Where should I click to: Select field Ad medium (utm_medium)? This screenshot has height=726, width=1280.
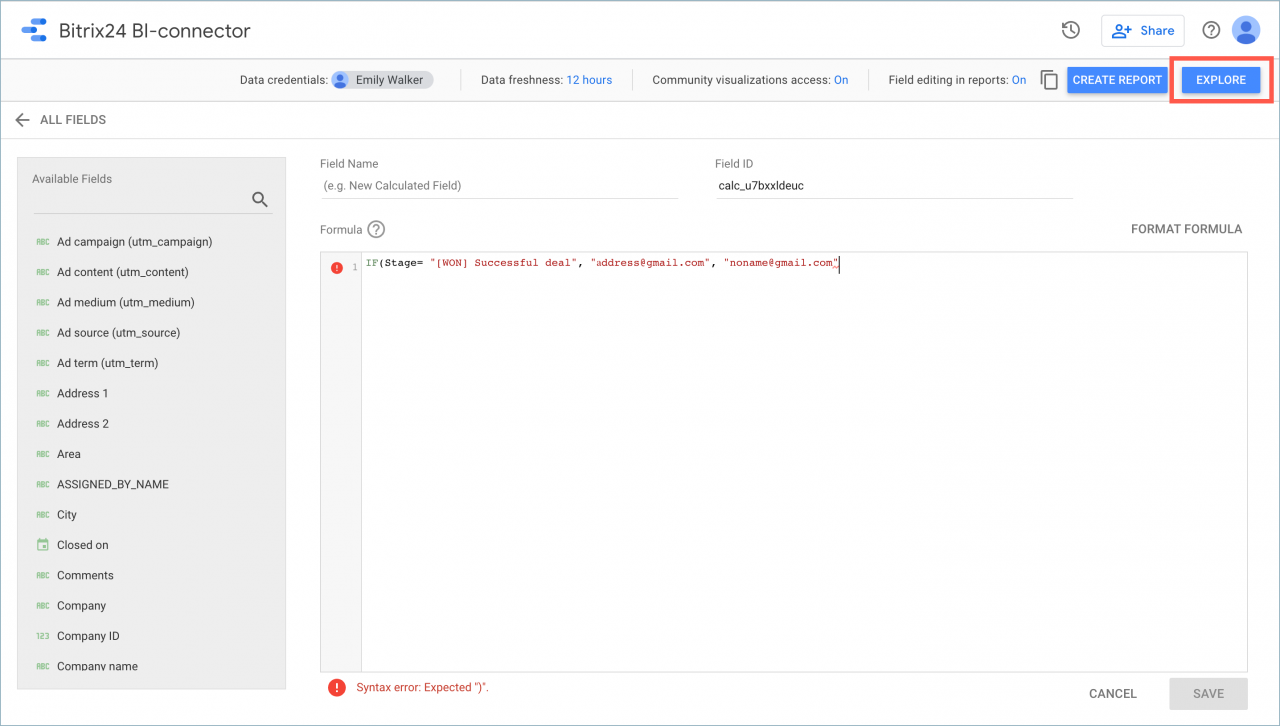point(125,302)
